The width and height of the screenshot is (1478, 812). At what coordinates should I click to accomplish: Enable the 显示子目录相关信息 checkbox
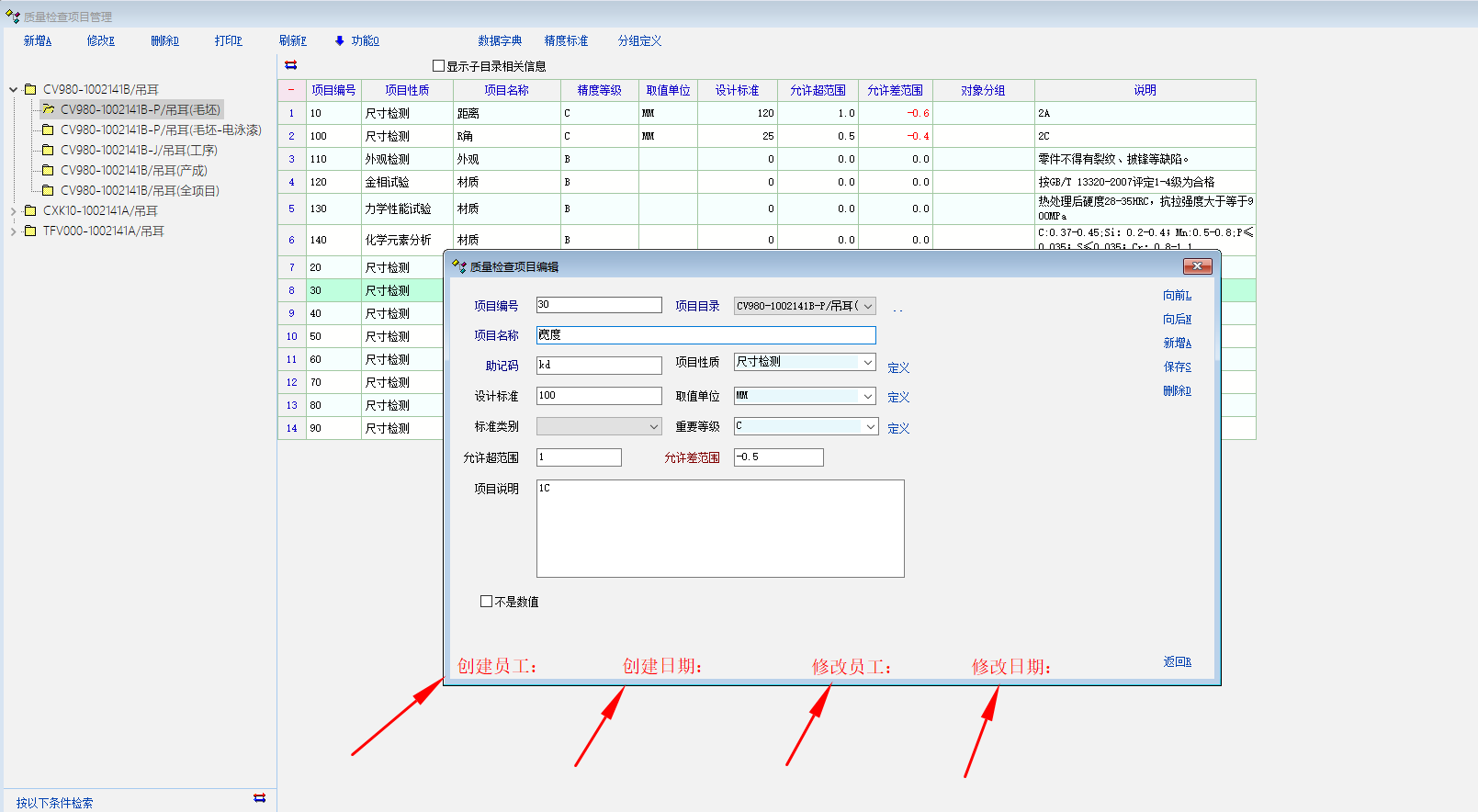click(438, 66)
